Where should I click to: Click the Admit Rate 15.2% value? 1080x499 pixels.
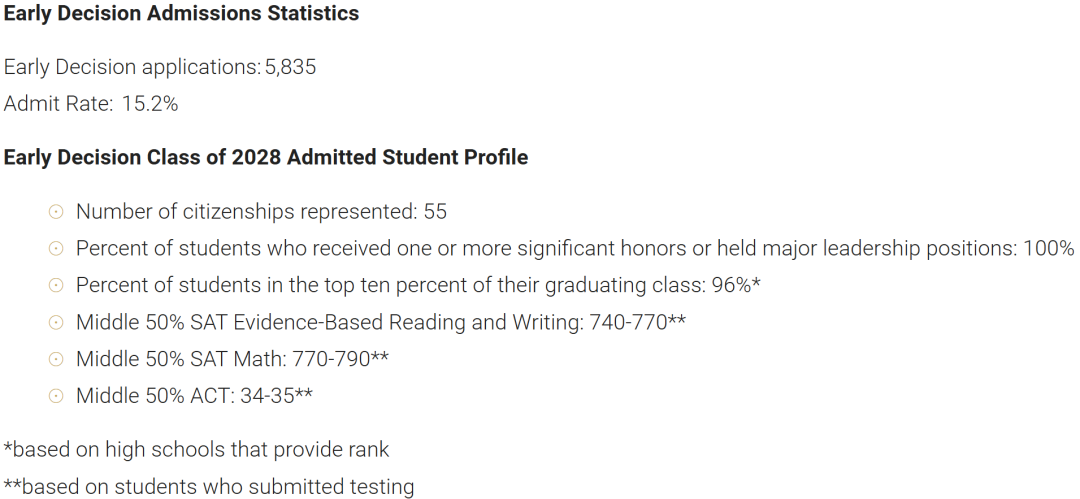pyautogui.click(x=149, y=104)
